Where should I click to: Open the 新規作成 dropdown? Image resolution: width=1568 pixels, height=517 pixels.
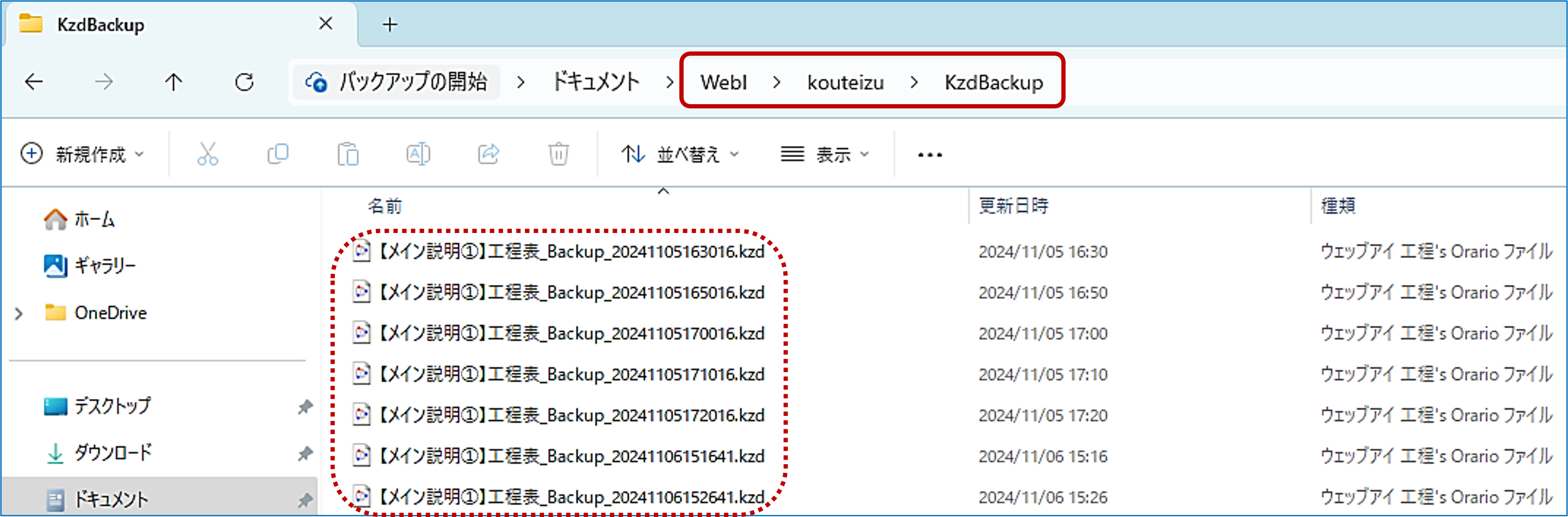click(x=83, y=154)
